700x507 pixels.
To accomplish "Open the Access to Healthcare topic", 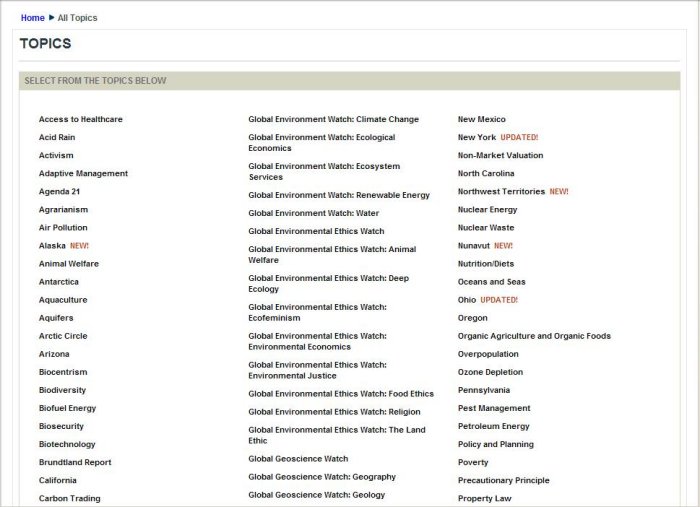I will click(80, 119).
